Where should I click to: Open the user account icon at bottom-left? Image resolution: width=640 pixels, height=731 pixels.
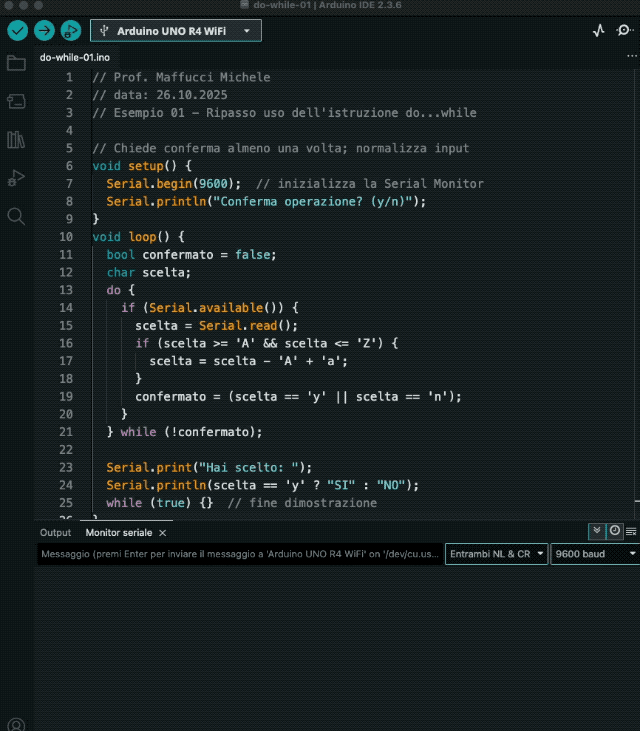pos(16,723)
